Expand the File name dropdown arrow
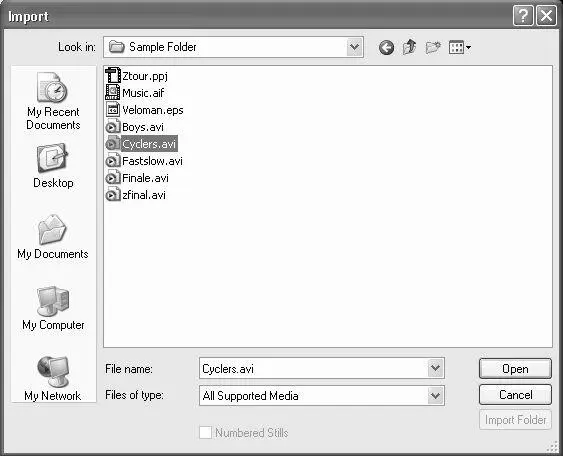Image resolution: width=563 pixels, height=456 pixels. point(435,368)
